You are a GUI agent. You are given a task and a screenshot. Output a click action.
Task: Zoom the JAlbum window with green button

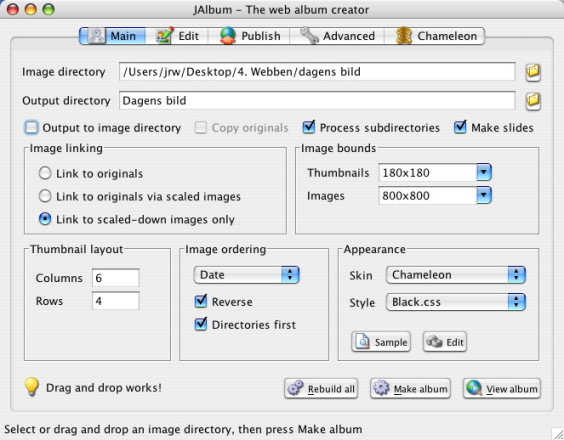49,9
